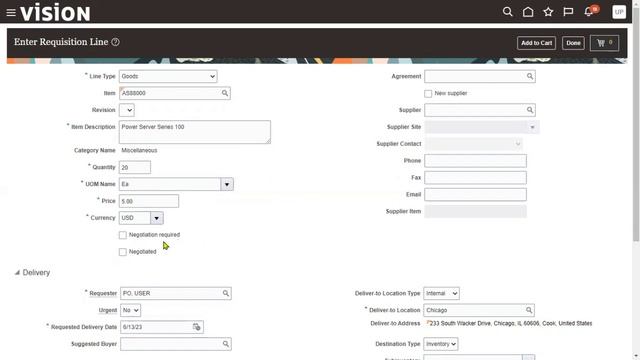The height and width of the screenshot is (360, 640).
Task: Click the Done button
Action: tap(573, 43)
